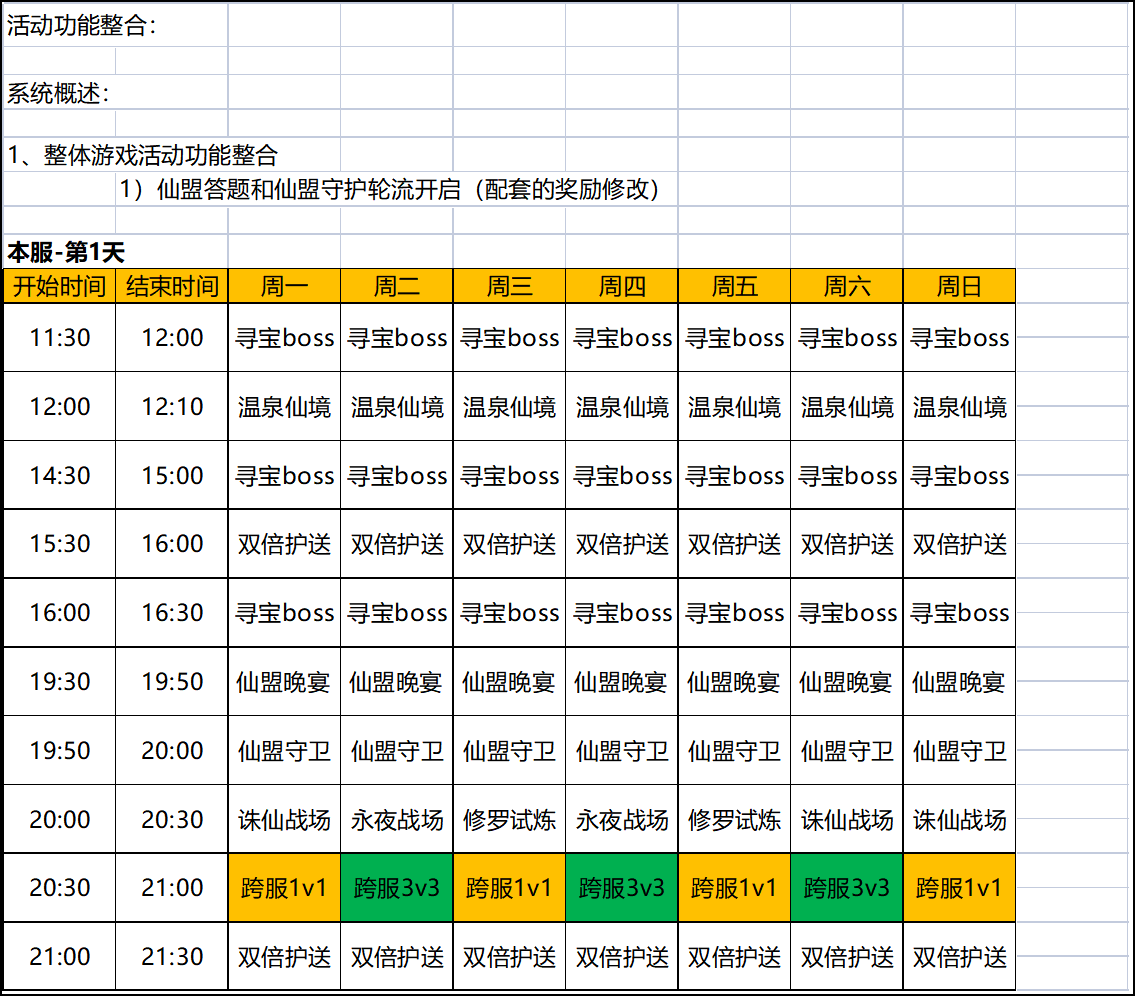
Task: Select the 本服-第1天 bold heading cell
Action: click(x=66, y=252)
